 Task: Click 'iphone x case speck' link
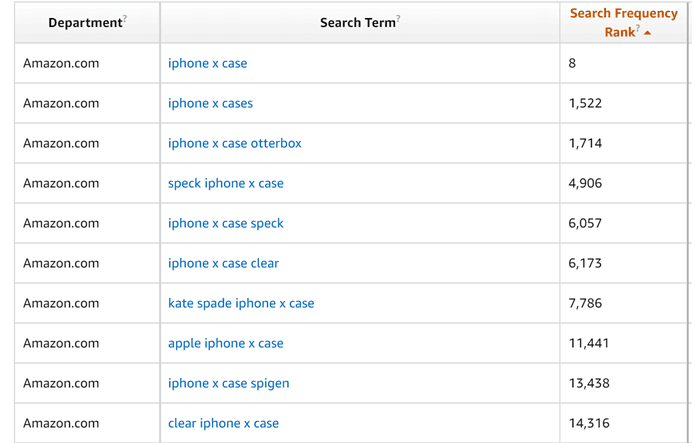point(225,223)
